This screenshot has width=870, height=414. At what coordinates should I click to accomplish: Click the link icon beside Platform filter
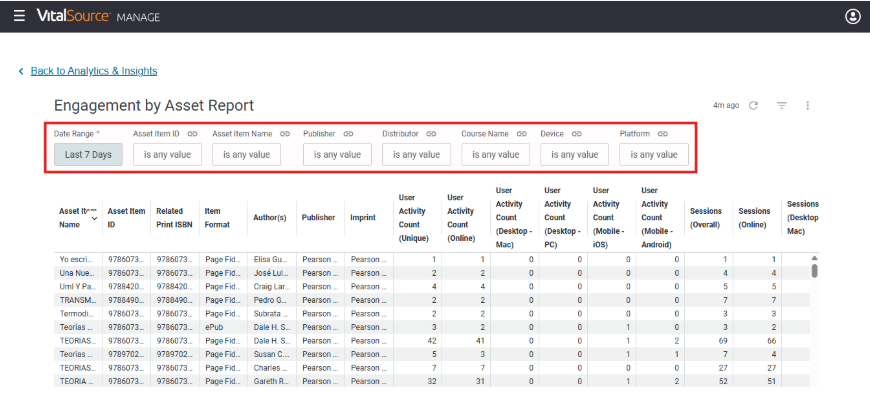662,134
